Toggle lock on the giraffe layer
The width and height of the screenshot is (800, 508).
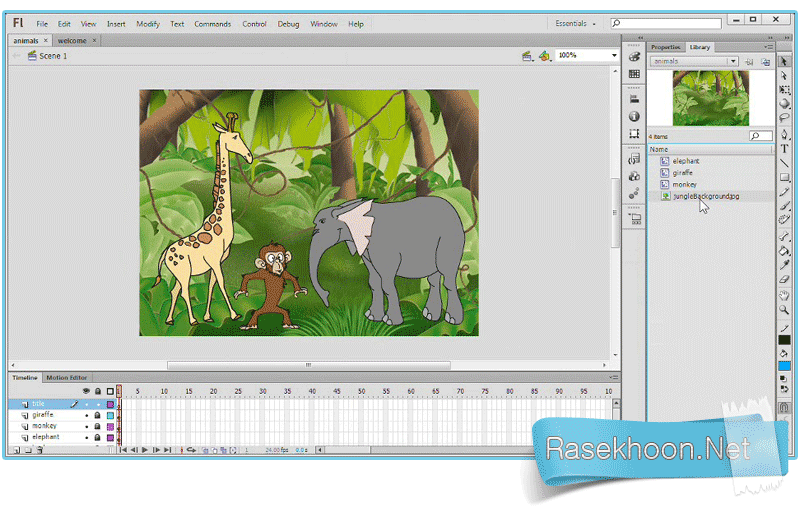click(x=97, y=415)
